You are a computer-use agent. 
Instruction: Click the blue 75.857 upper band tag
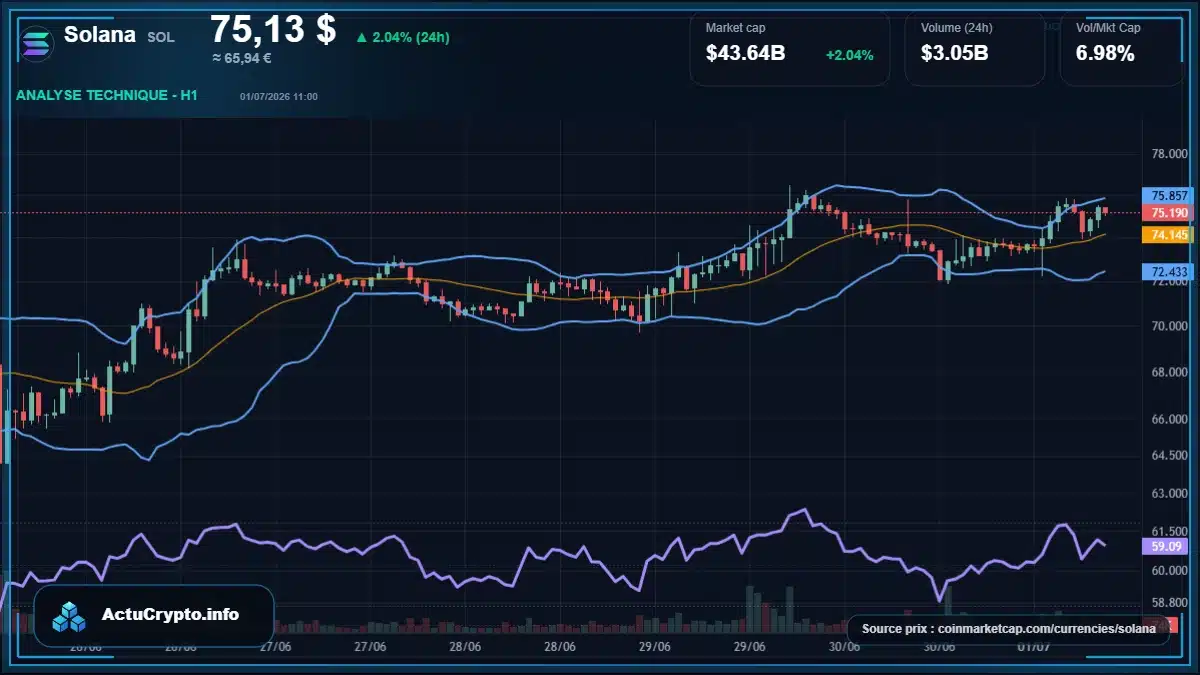[1168, 196]
